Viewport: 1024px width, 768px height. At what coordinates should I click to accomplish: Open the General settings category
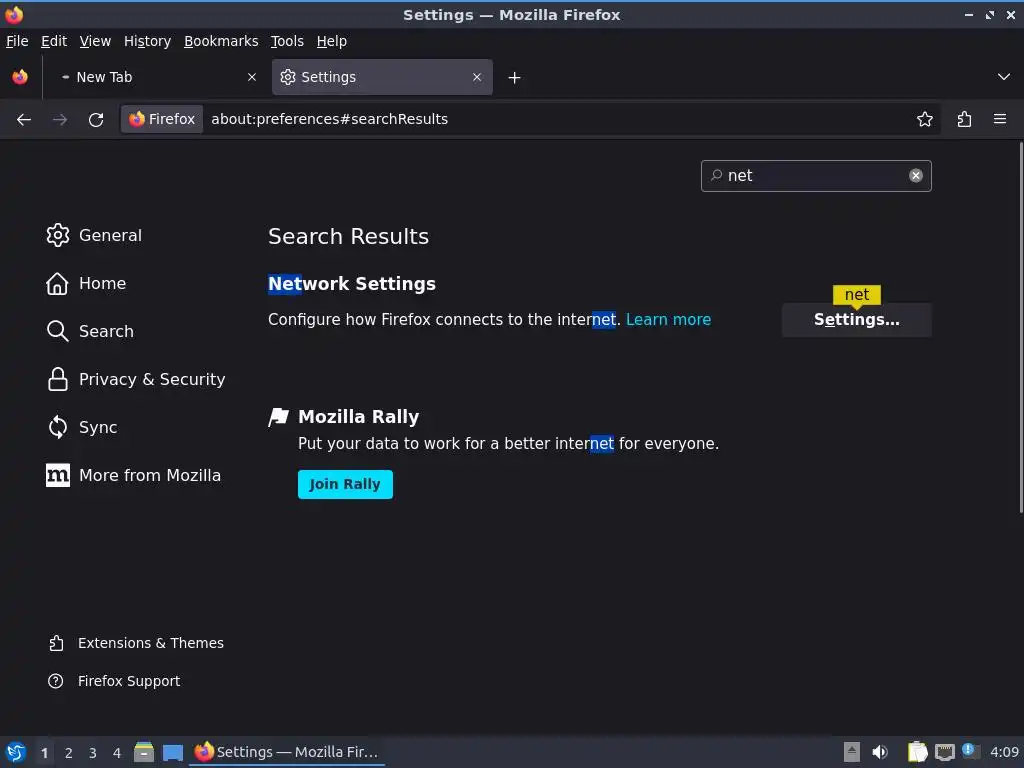click(x=94, y=235)
